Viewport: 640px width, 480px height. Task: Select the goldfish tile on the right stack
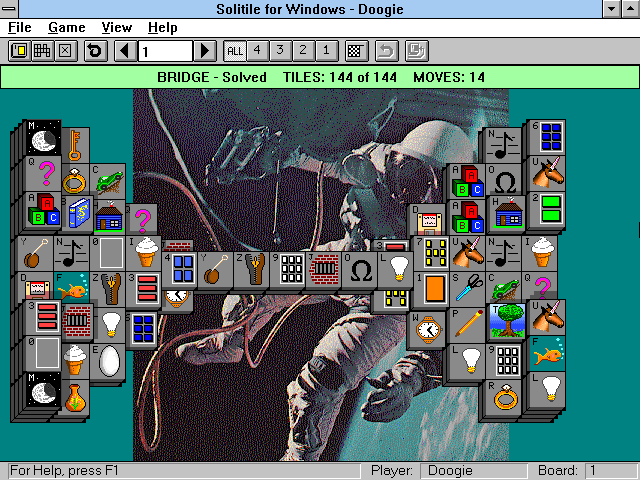click(548, 353)
